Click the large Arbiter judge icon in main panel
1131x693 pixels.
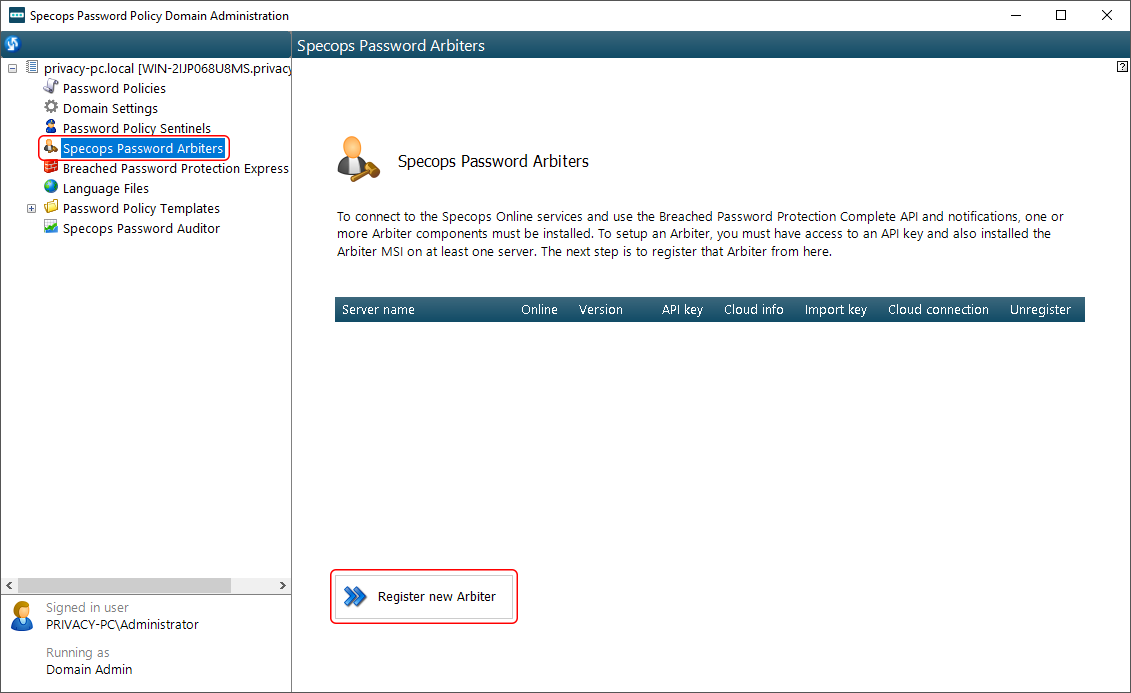coord(358,159)
